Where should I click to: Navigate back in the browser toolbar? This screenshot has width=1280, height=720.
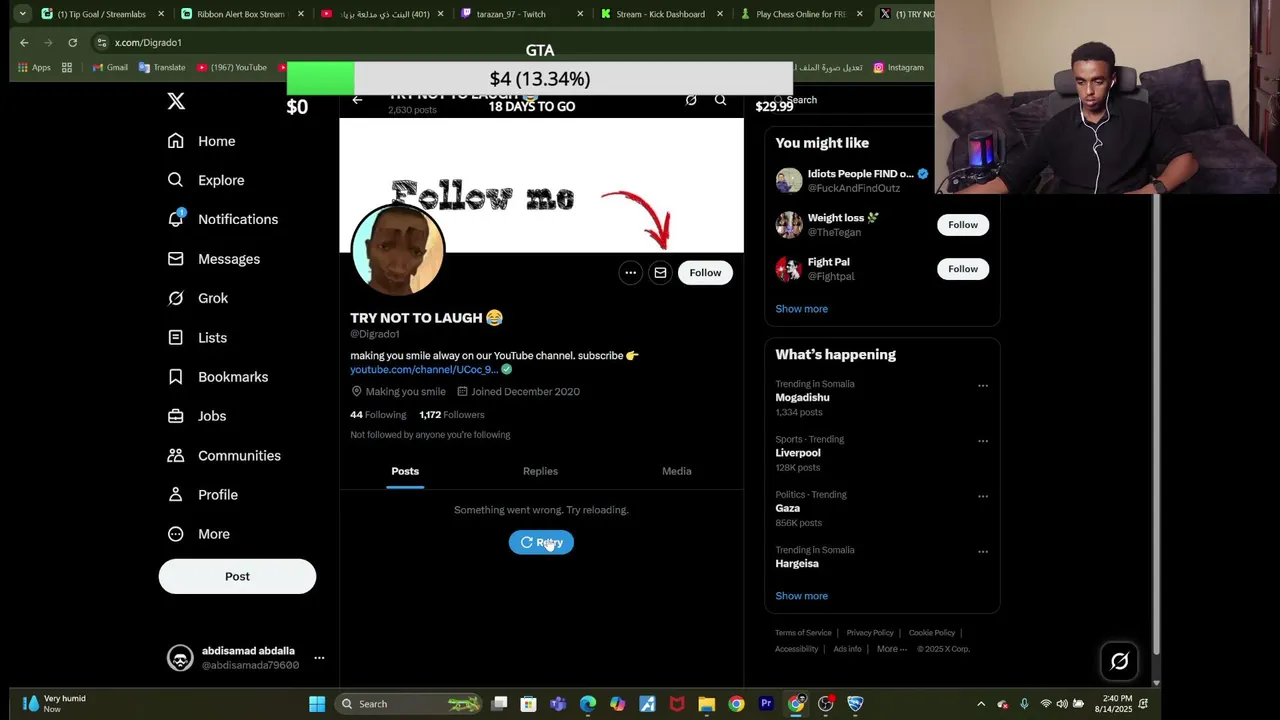pyautogui.click(x=24, y=43)
